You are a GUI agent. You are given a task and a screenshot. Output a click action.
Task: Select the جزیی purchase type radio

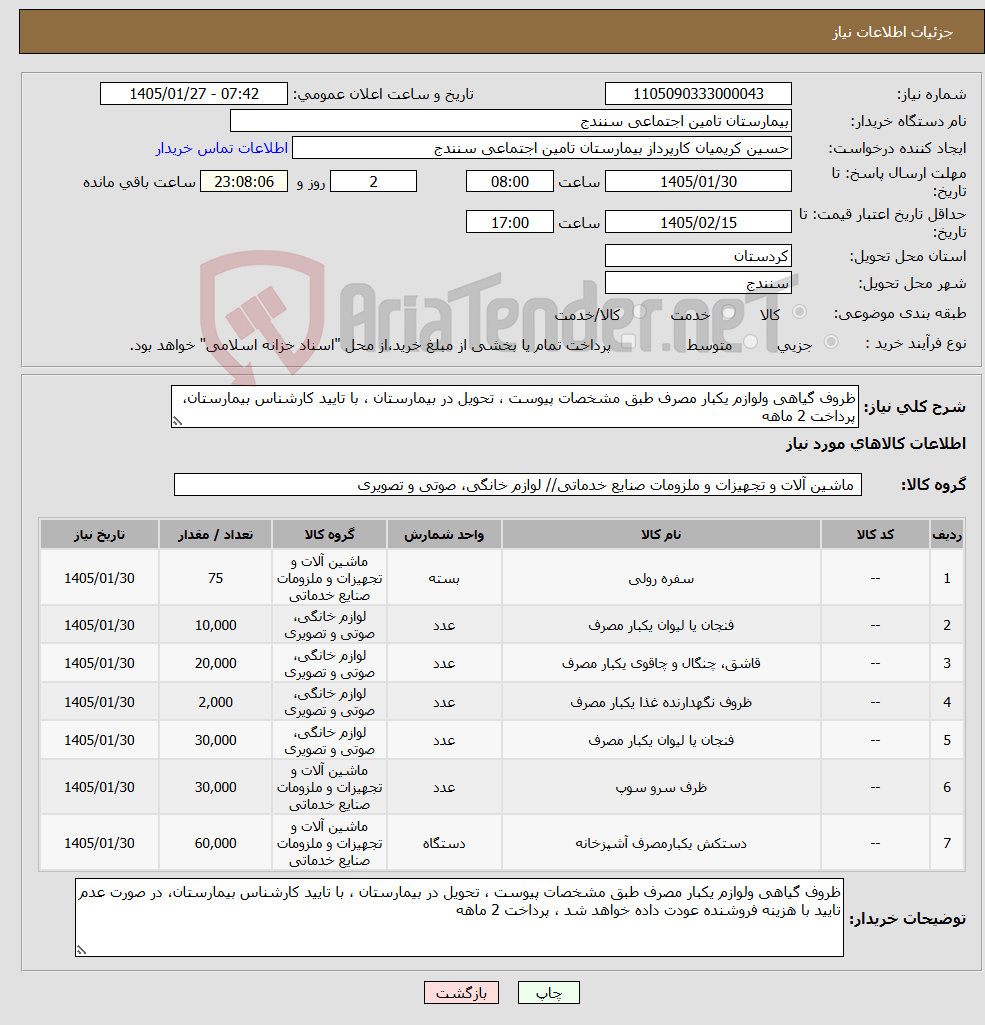pos(831,341)
